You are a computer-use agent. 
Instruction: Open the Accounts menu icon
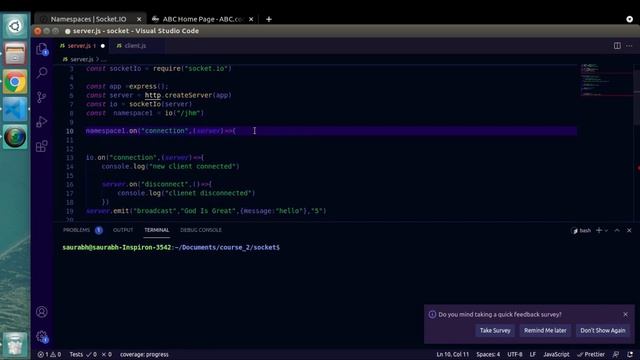pyautogui.click(x=42, y=312)
